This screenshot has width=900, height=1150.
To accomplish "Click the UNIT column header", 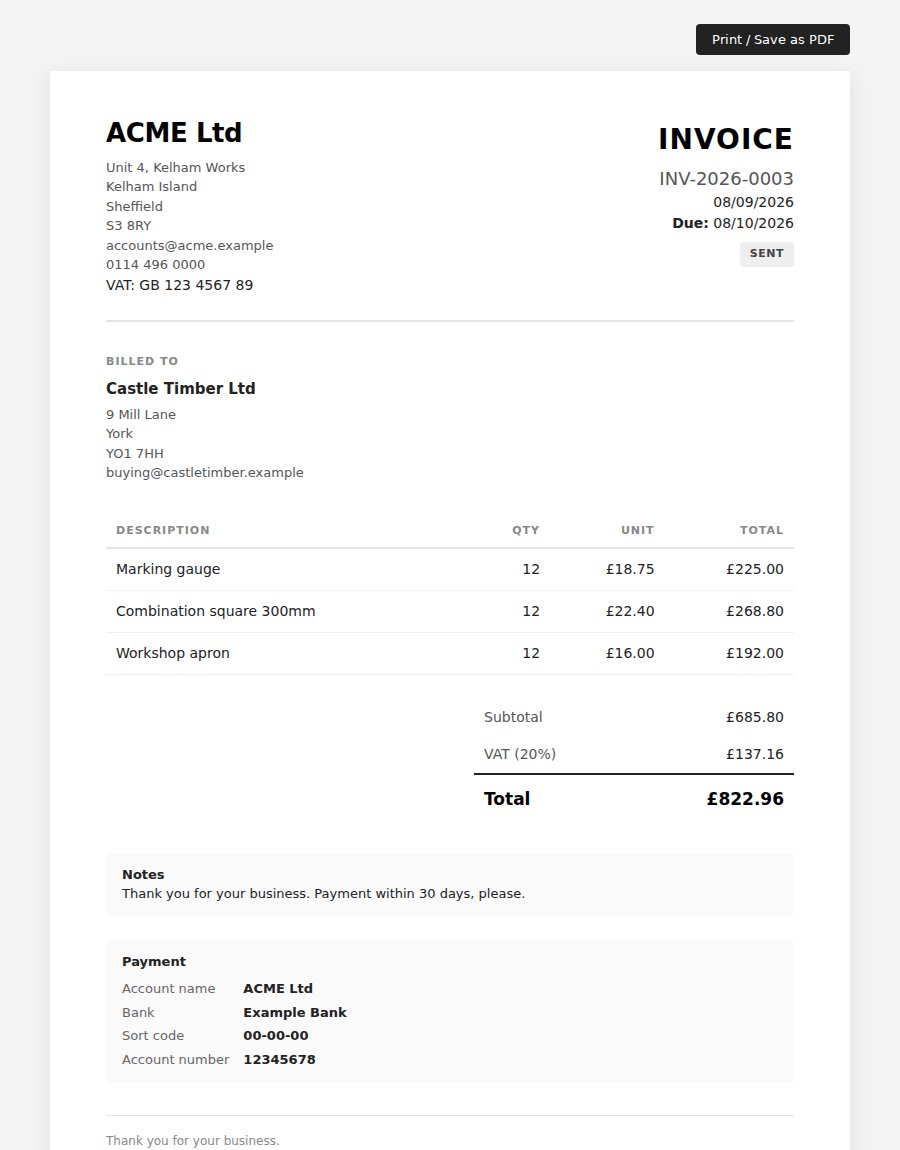I will [x=637, y=530].
